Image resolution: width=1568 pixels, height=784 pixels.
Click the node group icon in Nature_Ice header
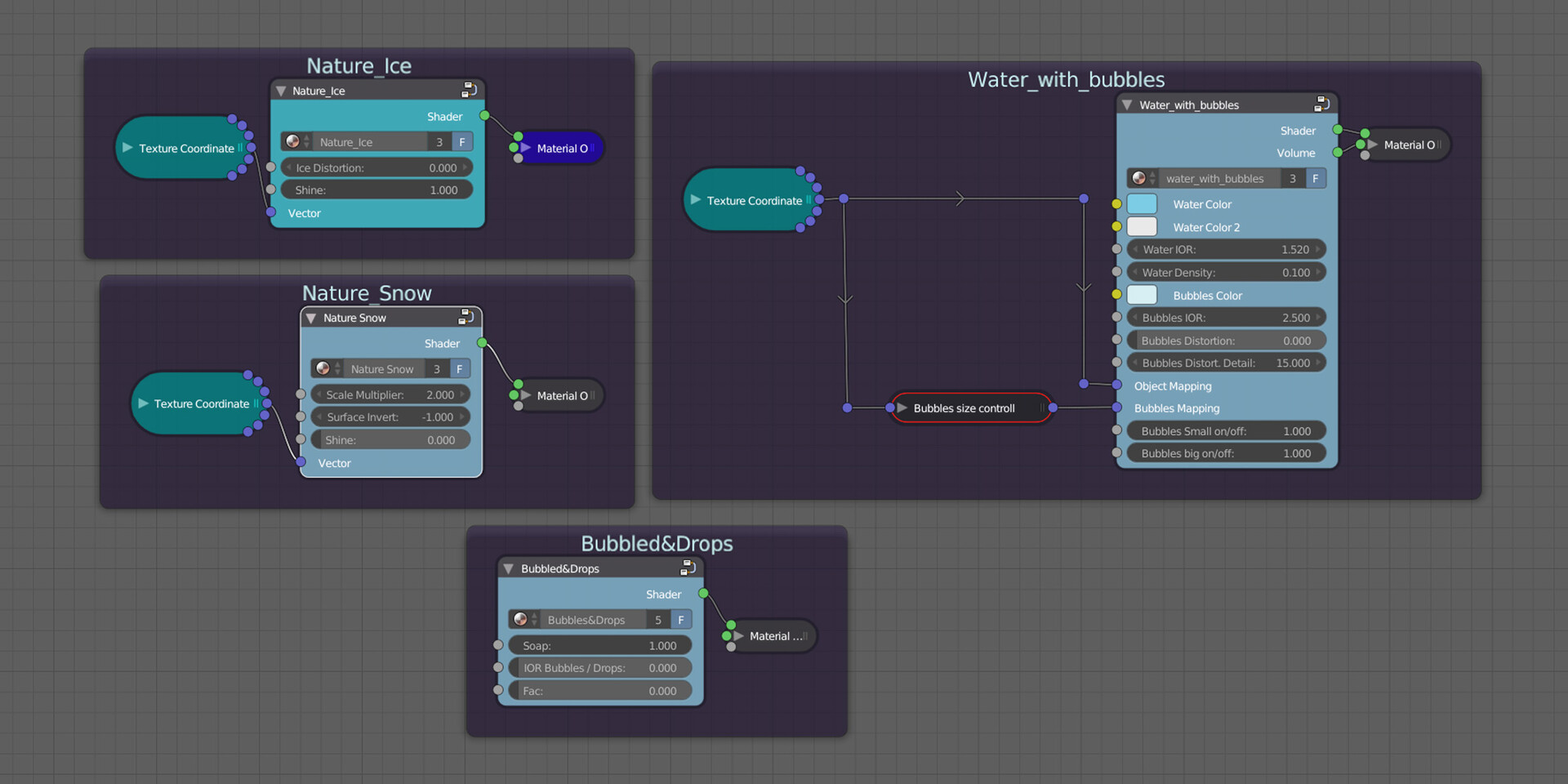468,90
